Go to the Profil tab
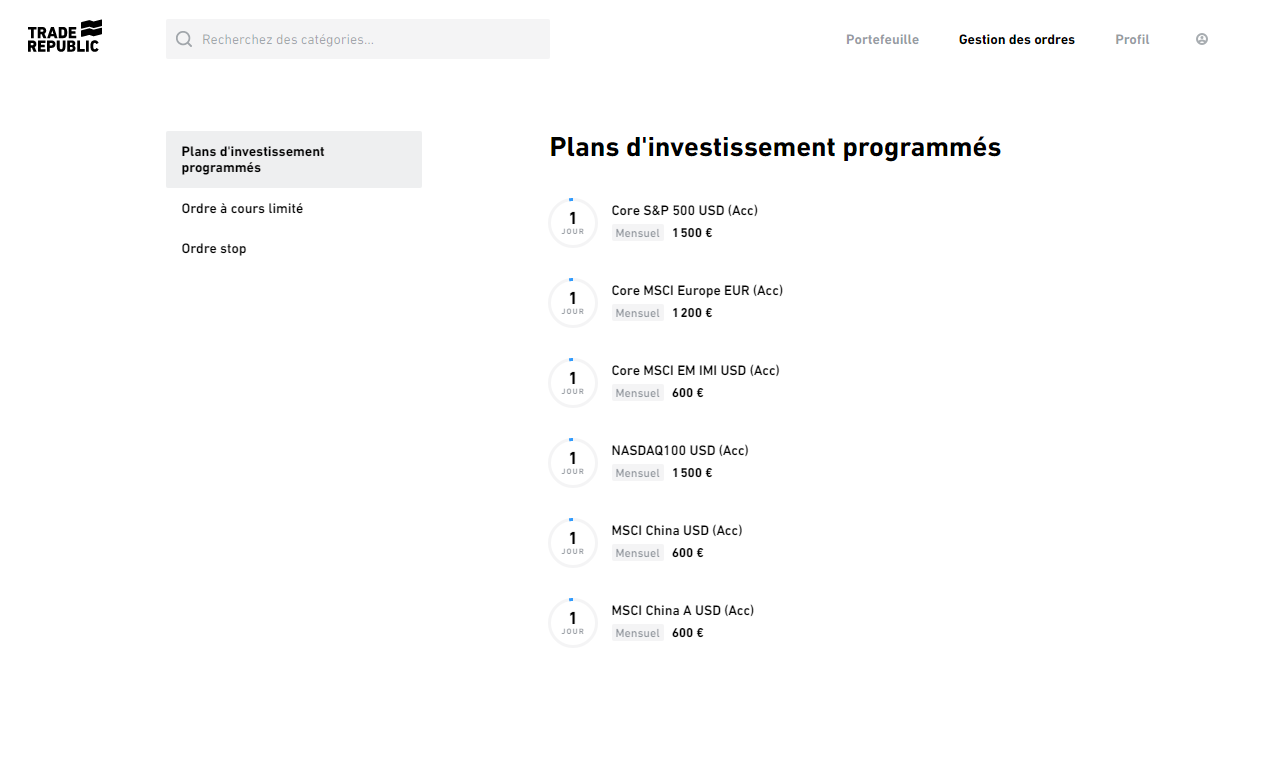The image size is (1263, 757). click(x=1132, y=40)
